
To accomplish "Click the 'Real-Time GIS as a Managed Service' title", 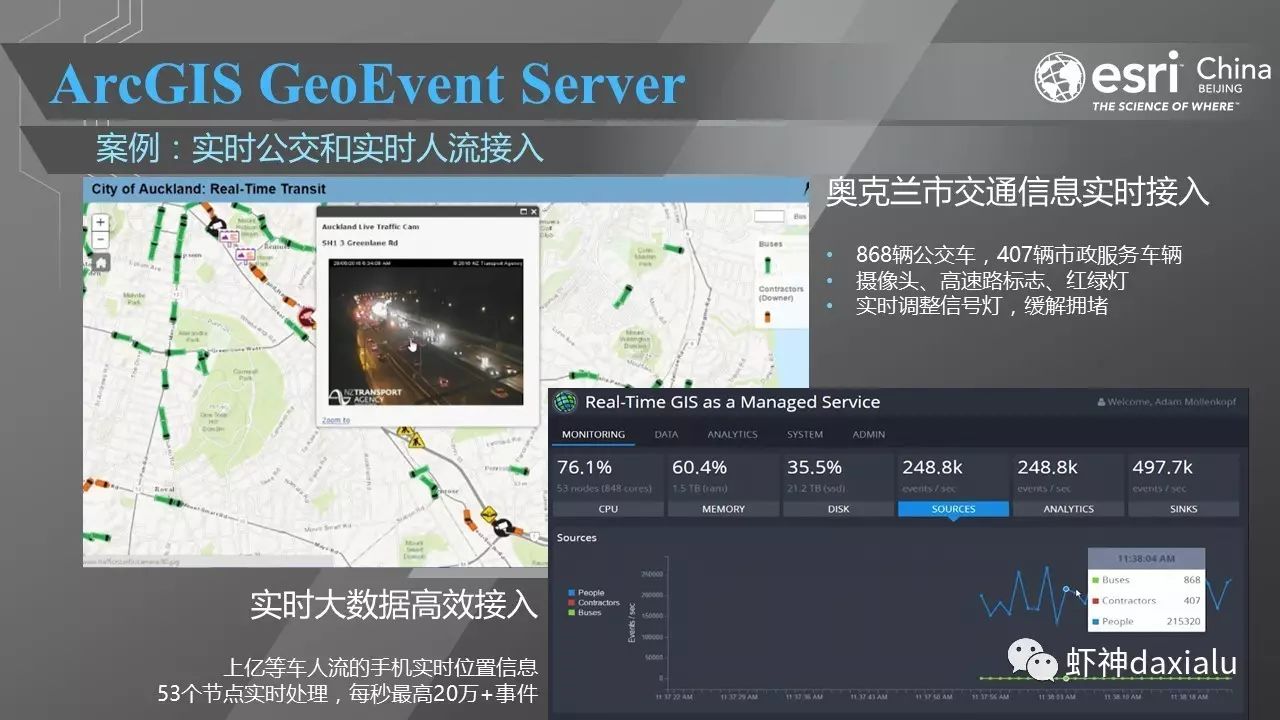I will [732, 402].
